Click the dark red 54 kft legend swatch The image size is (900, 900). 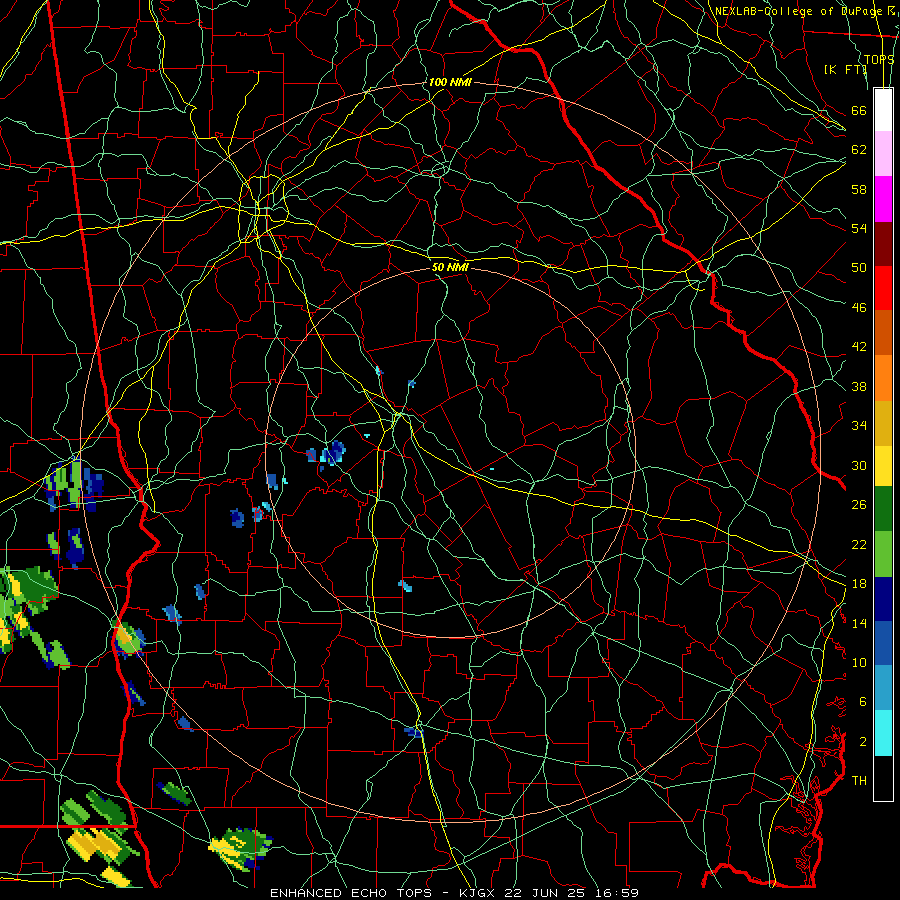(883, 243)
